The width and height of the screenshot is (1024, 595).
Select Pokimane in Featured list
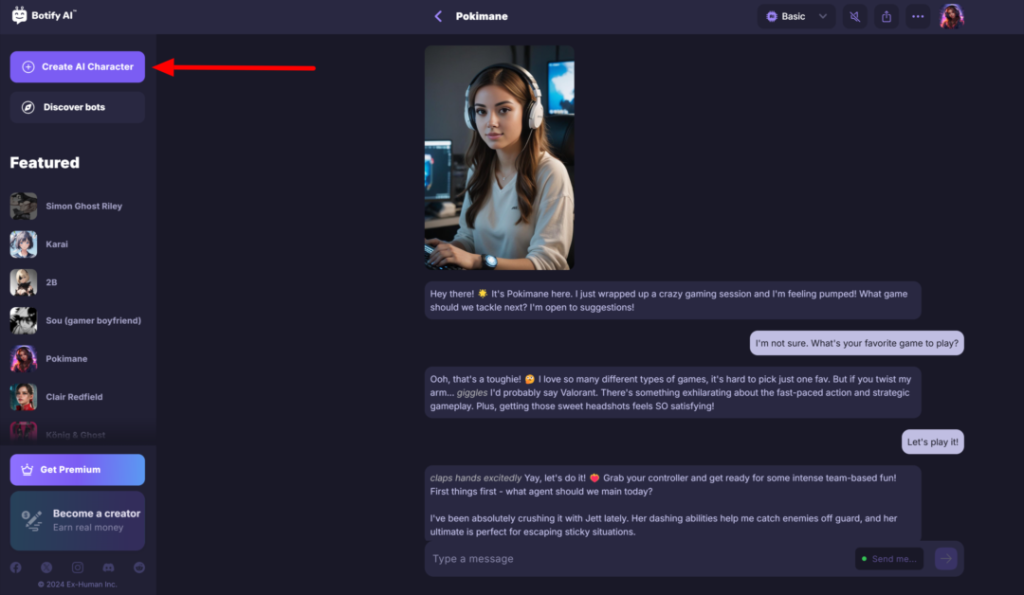[67, 359]
